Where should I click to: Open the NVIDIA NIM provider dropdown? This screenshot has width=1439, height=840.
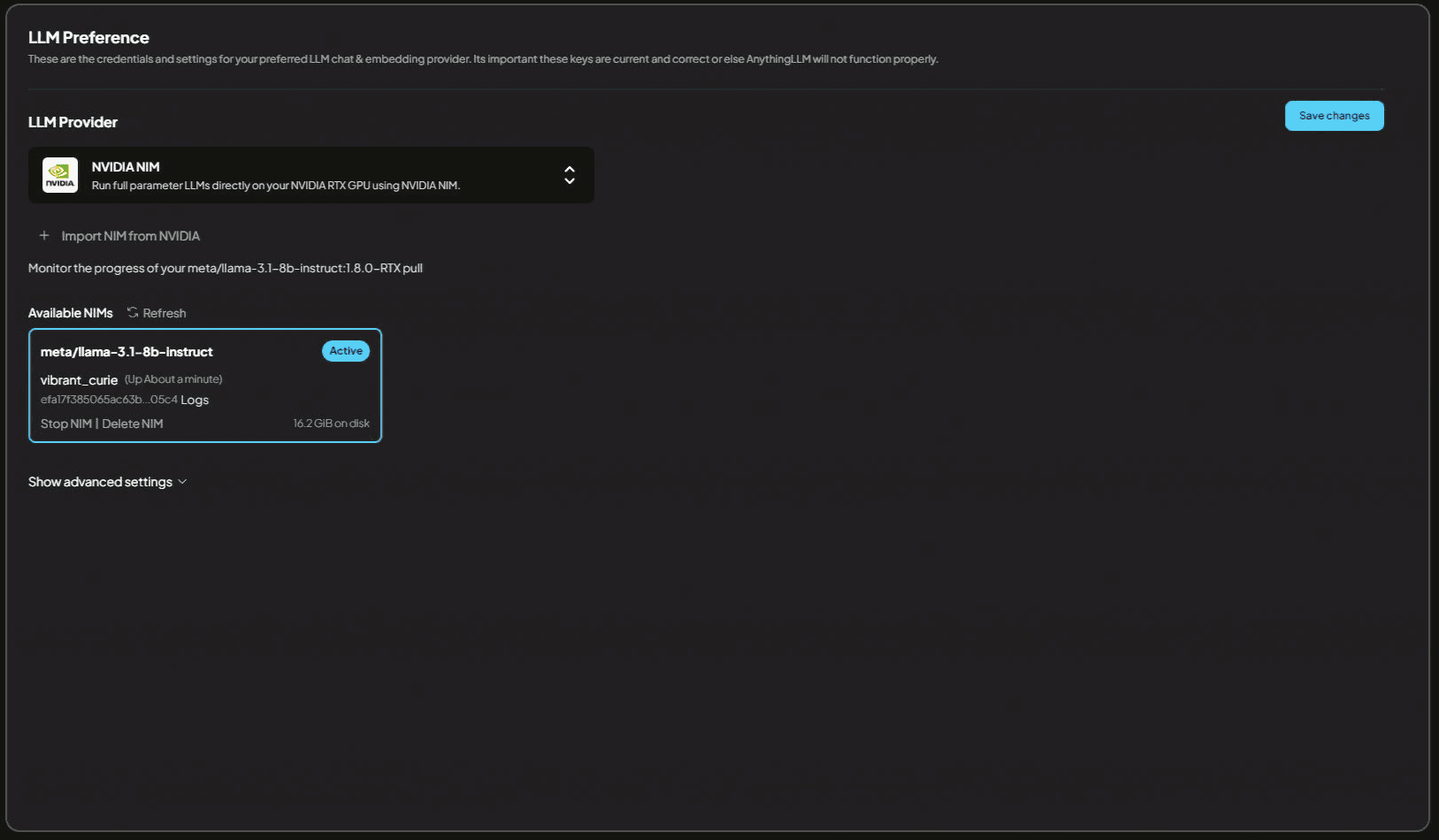[310, 175]
